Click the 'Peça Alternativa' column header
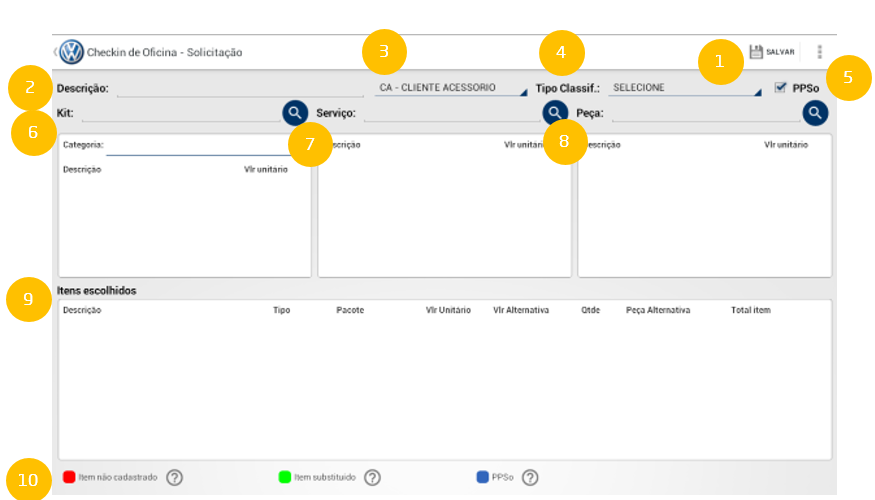The image size is (875, 500). coord(658,310)
